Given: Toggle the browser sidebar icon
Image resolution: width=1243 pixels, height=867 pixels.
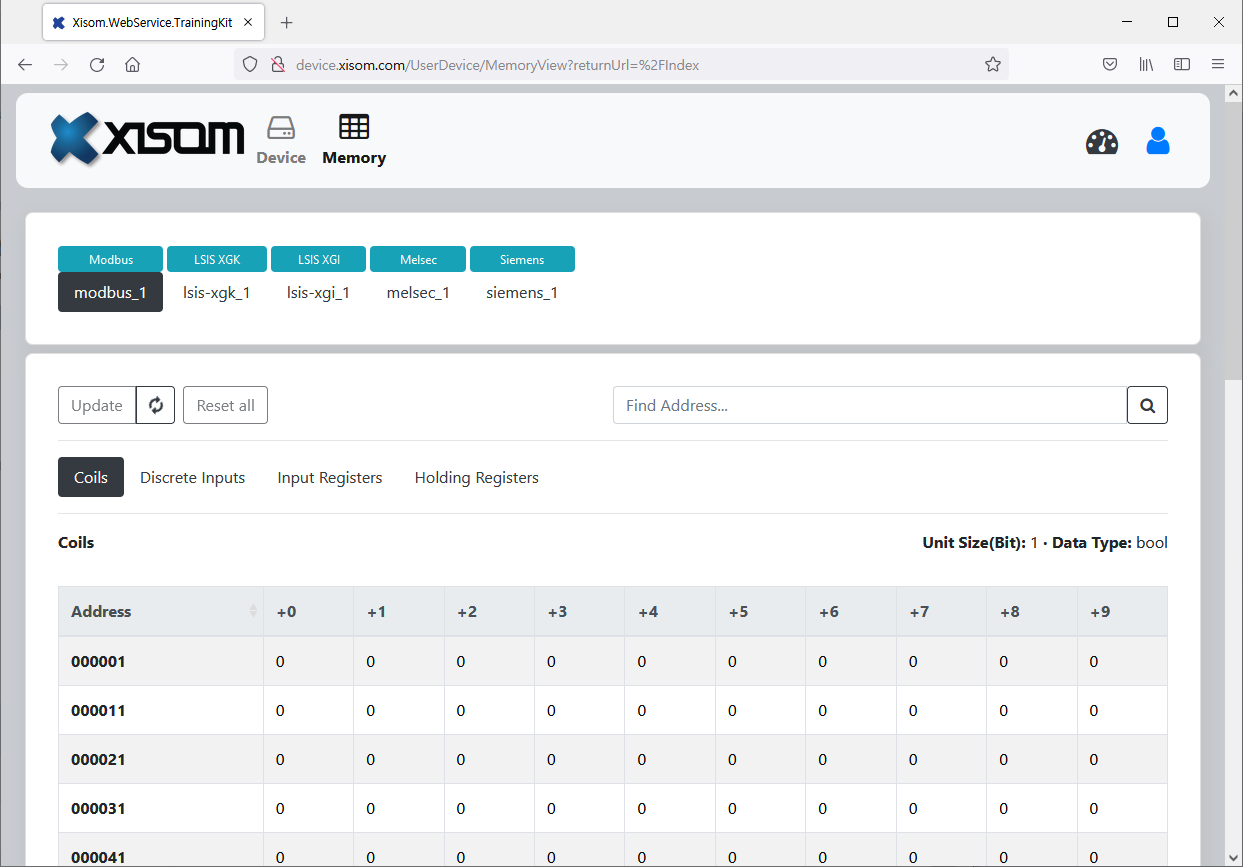Looking at the screenshot, I should [x=1182, y=64].
